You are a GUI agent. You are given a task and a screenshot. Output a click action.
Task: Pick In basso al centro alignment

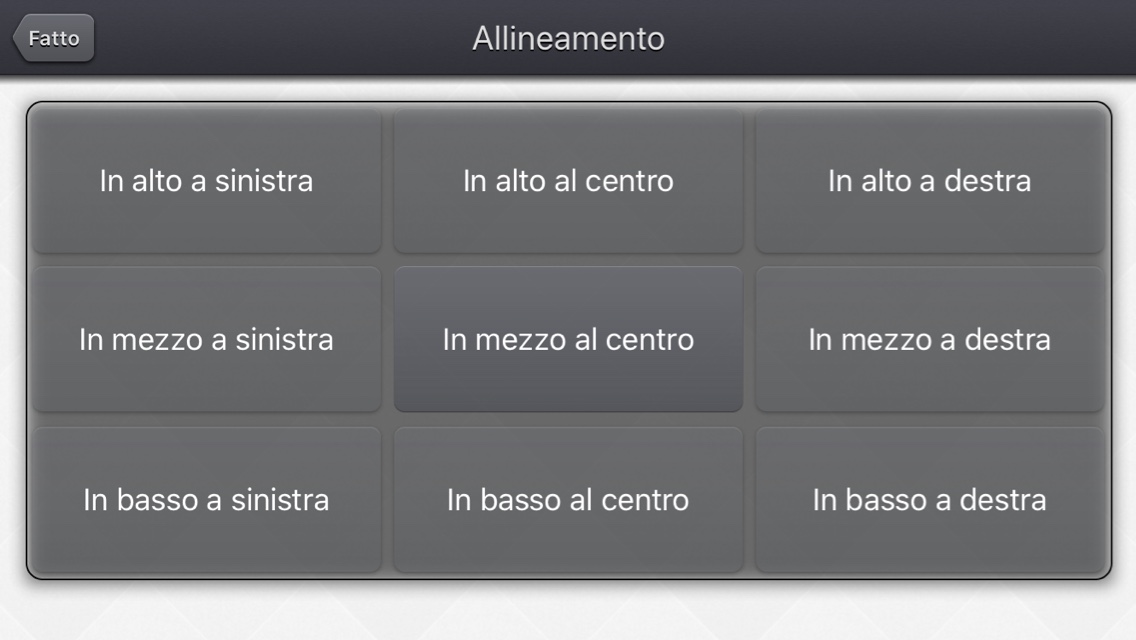(x=568, y=499)
